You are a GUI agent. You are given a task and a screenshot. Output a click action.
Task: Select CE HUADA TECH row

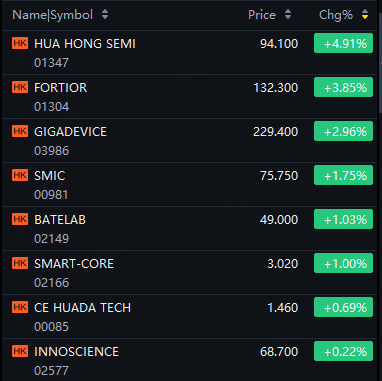point(189,316)
